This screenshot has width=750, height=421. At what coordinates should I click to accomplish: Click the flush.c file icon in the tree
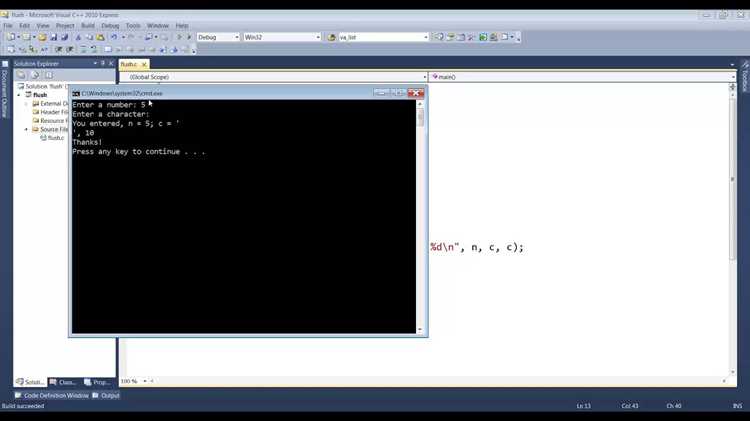click(43, 138)
